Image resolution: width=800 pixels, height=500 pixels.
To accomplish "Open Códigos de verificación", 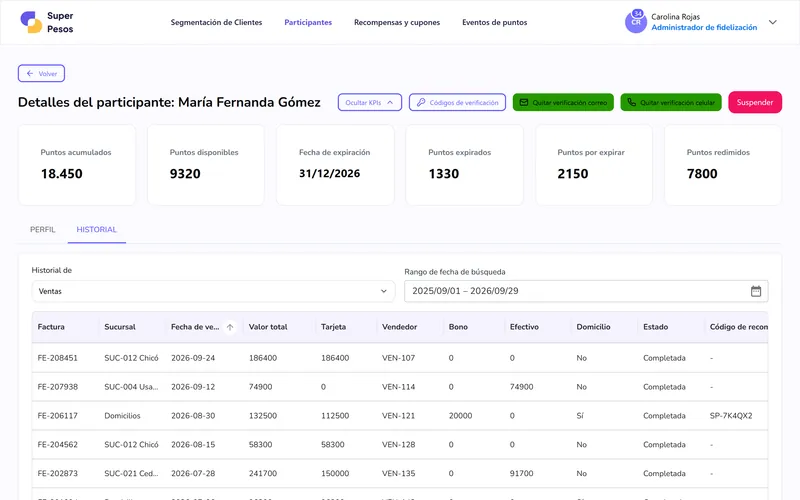I will click(x=457, y=102).
